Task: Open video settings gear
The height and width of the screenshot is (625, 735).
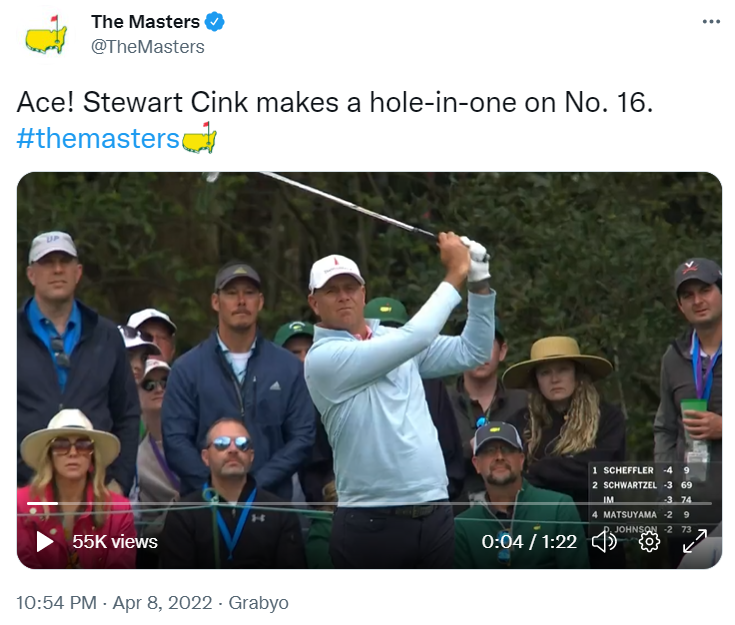Action: coord(649,541)
